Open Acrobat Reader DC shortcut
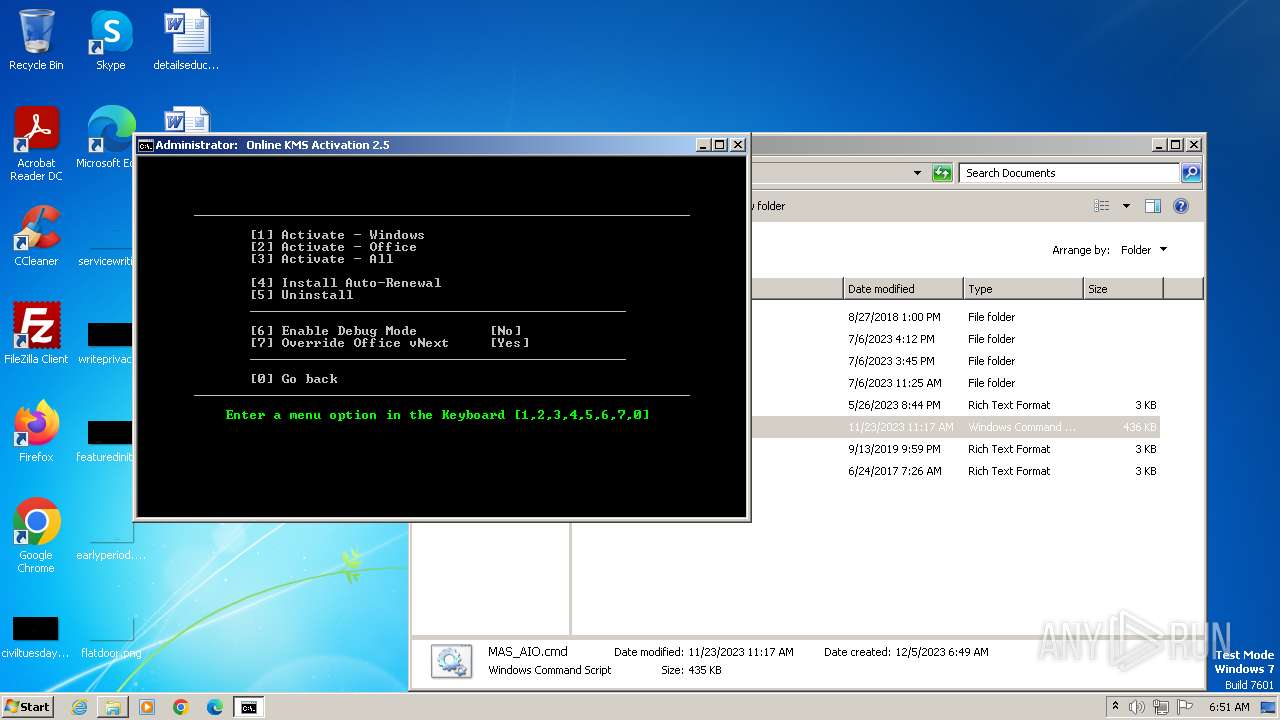The image size is (1280, 720). [x=36, y=145]
